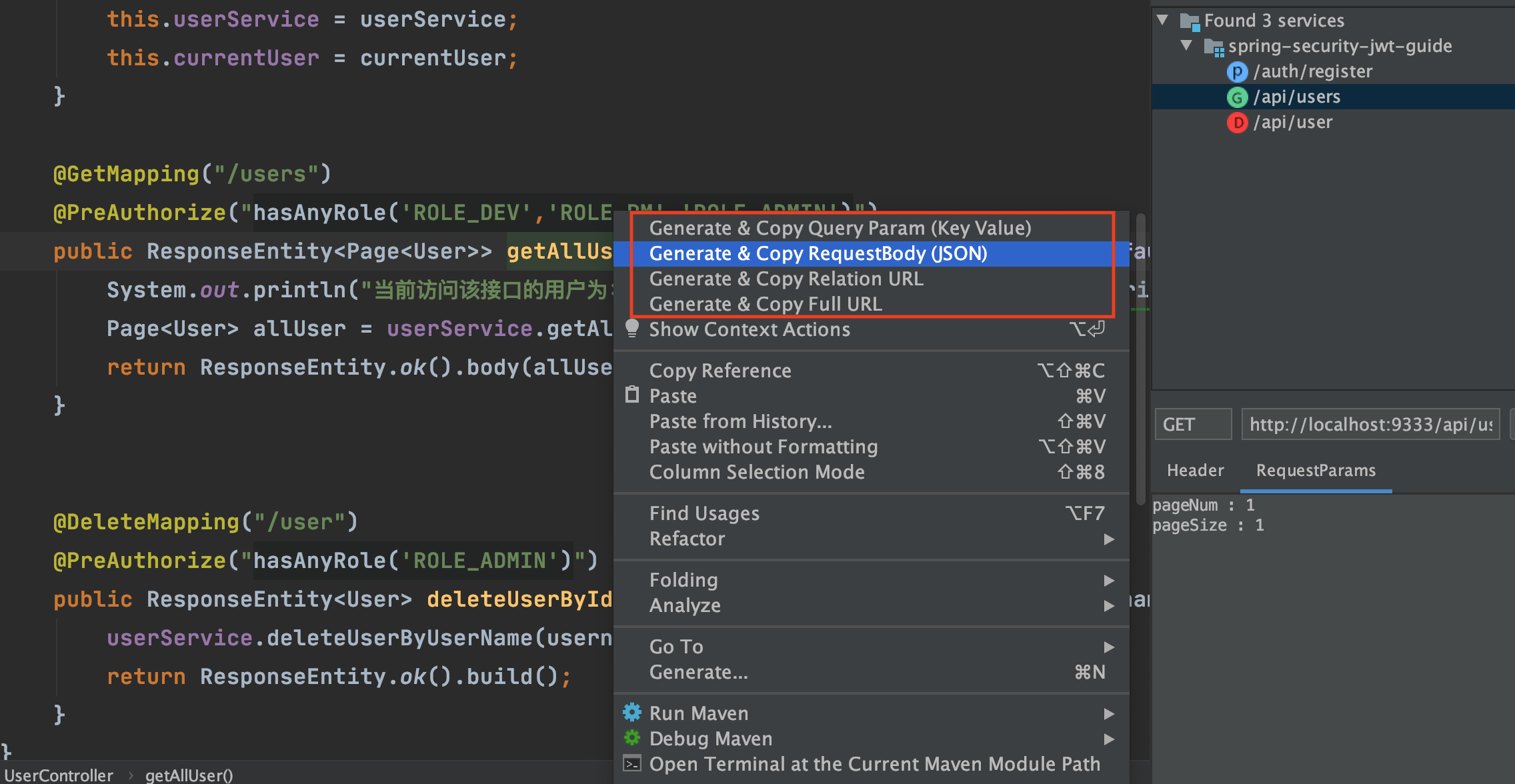The image size is (1515, 784).
Task: Collapse the spring-security-jwt-guide module node
Action: click(x=1186, y=45)
